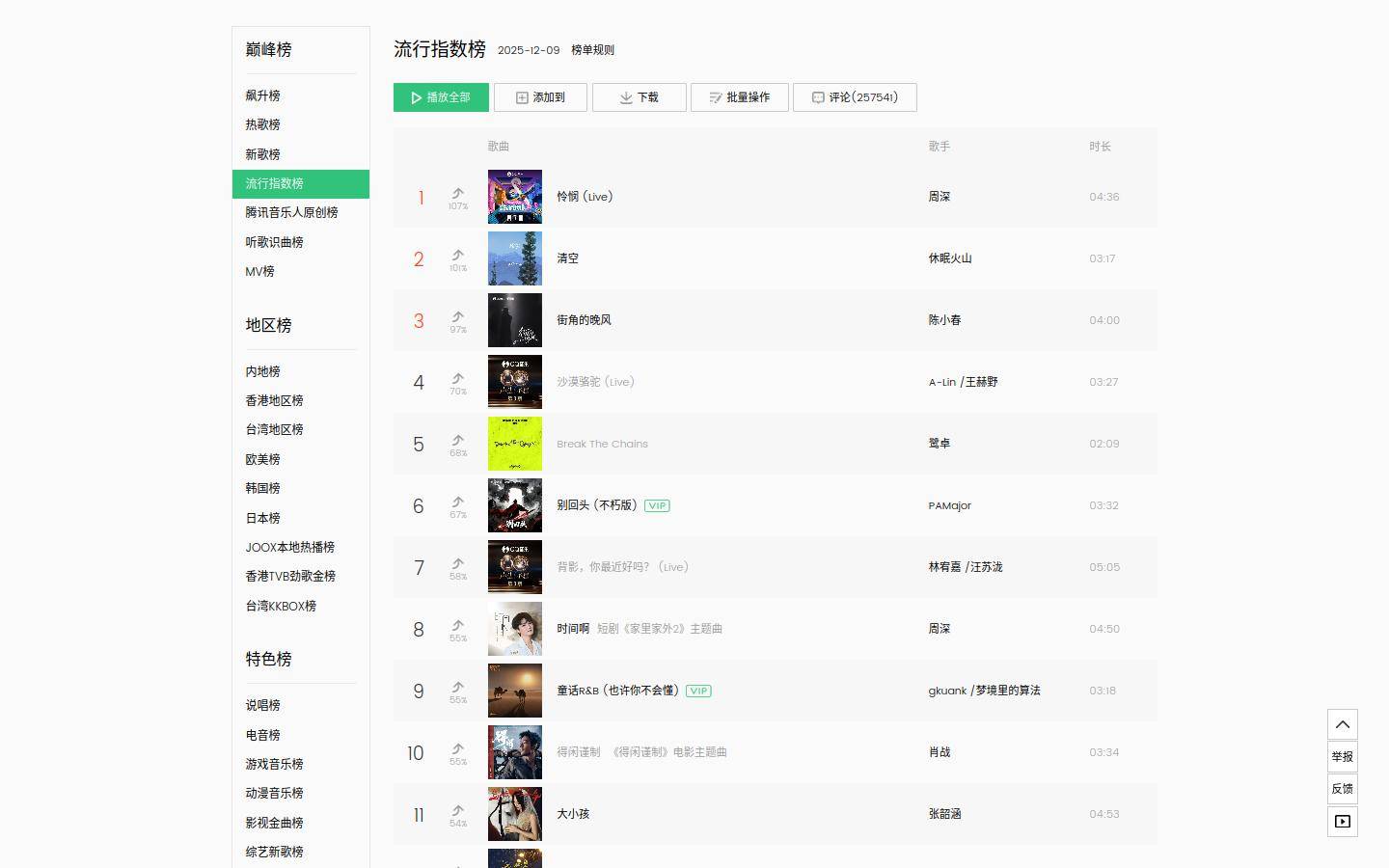This screenshot has height=868, width=1389.
Task: View the 榜单规则 chart rules link
Action: (x=592, y=50)
